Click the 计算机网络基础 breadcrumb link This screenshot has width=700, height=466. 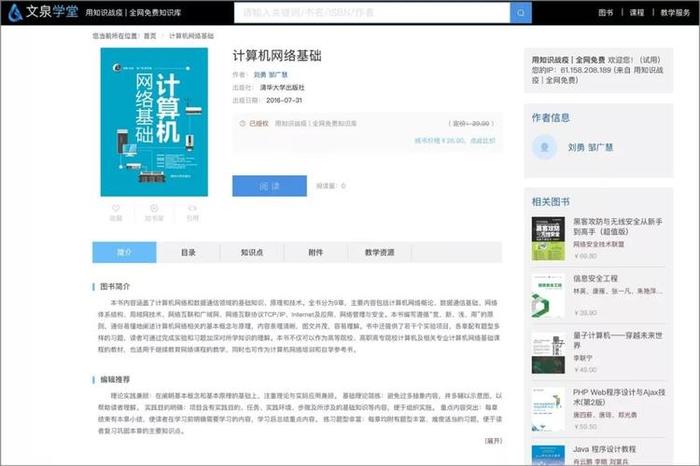(192, 36)
